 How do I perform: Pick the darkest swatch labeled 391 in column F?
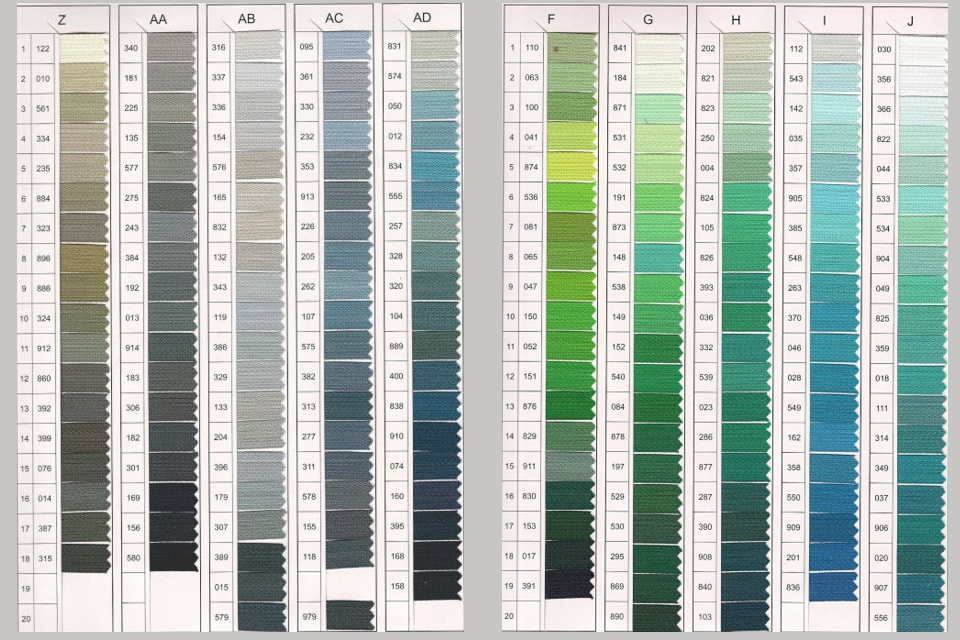click(569, 585)
